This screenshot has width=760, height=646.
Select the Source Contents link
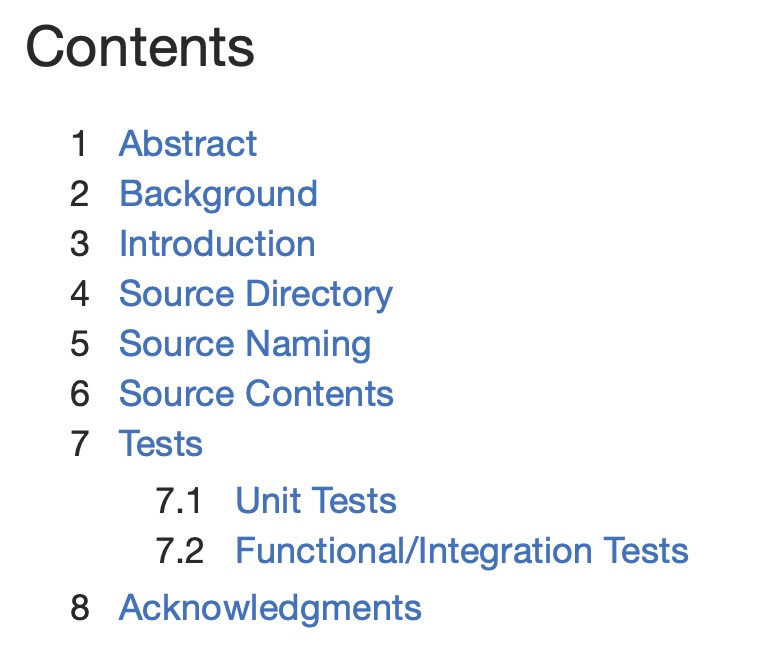256,394
